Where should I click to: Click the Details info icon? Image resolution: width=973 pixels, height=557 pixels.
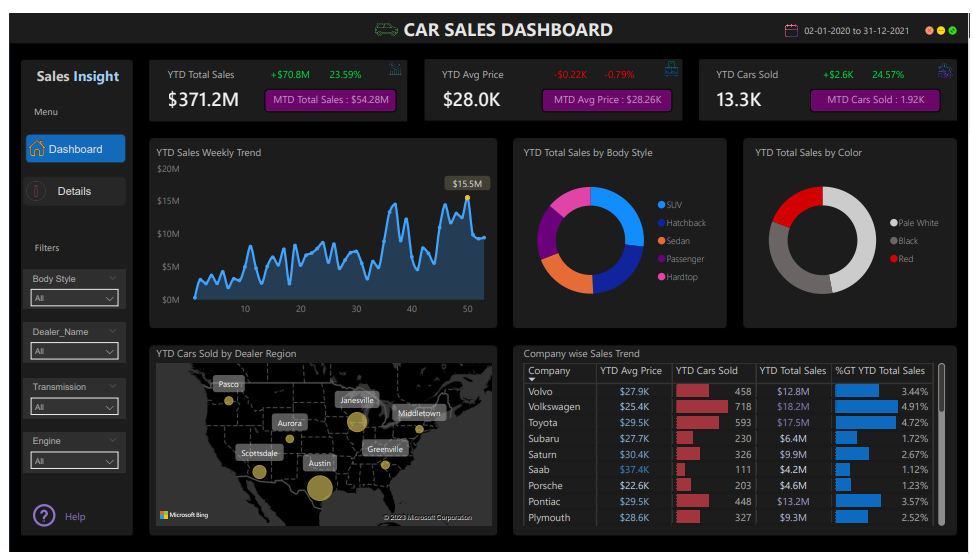(37, 191)
